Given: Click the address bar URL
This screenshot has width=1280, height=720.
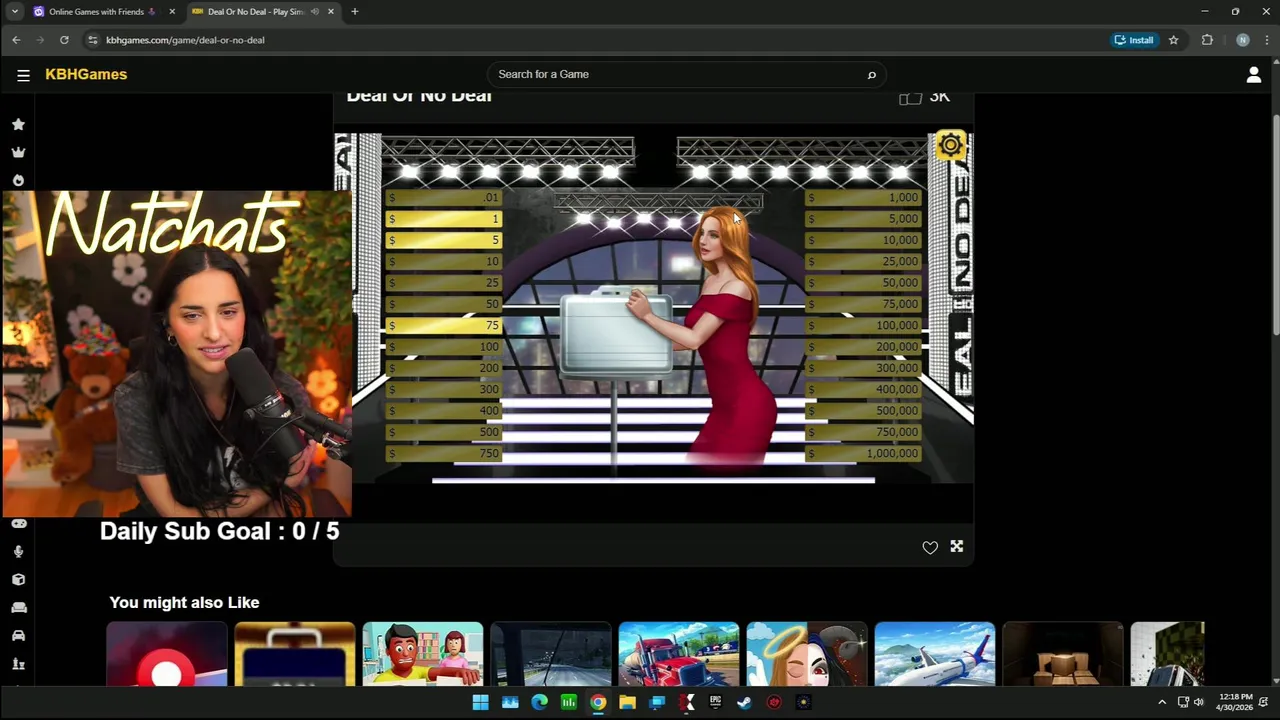Looking at the screenshot, I should coord(185,40).
